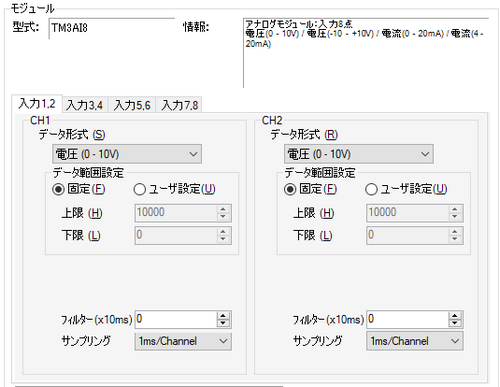
Task: Click the 情報 module description box
Action: pos(366,53)
